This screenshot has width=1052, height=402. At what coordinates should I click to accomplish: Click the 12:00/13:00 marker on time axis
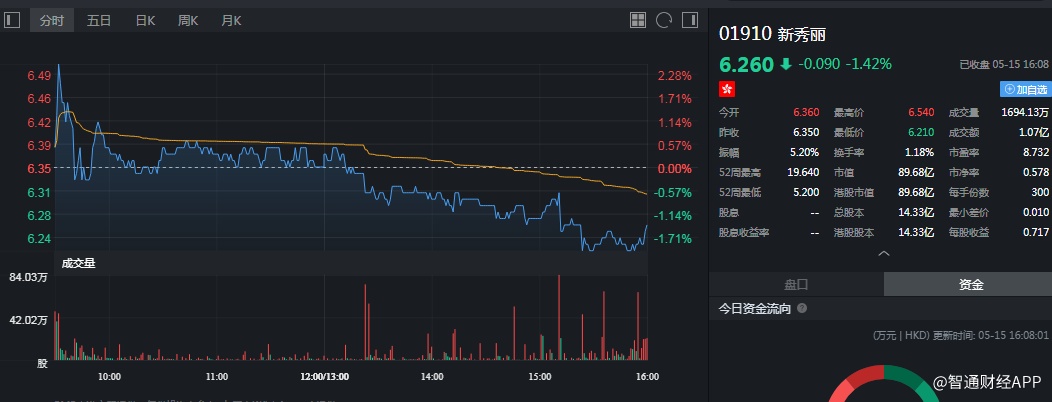tap(325, 377)
